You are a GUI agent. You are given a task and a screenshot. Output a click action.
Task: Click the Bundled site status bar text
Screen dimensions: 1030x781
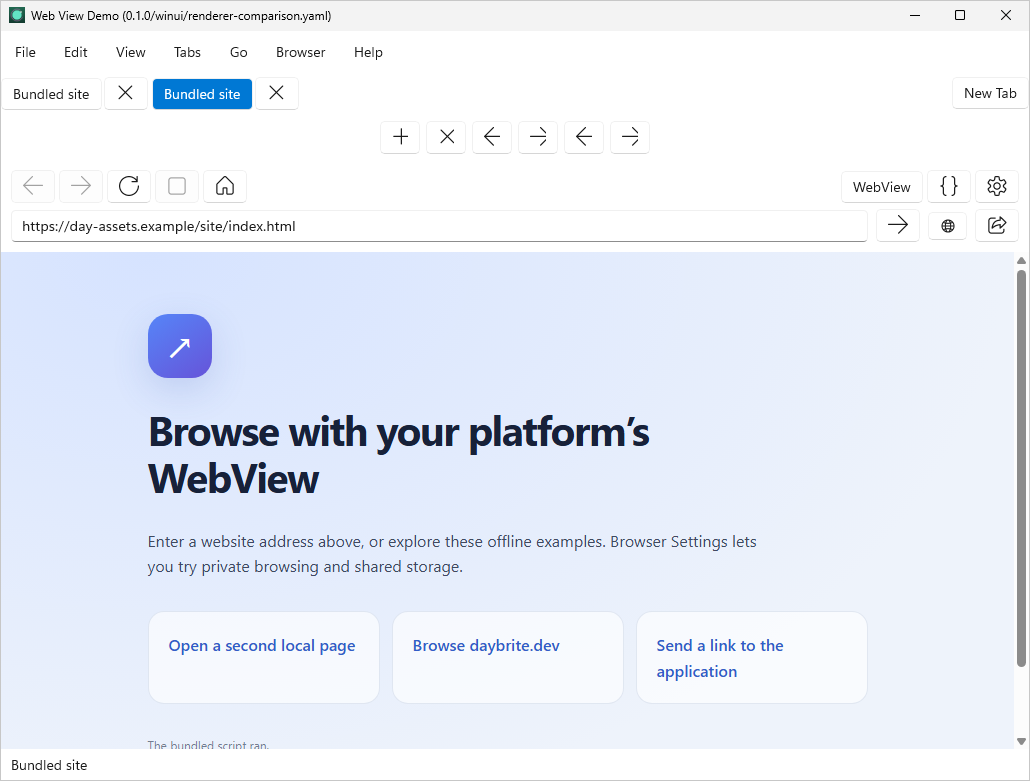[x=49, y=765]
